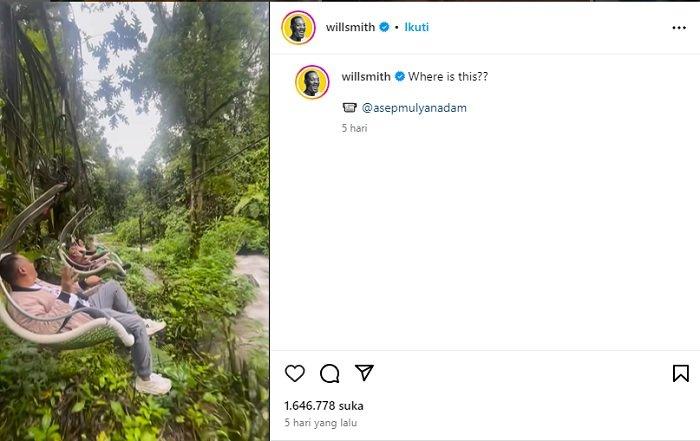Click the camera icon before @asepmulyanadam
This screenshot has height=441, width=700.
[x=349, y=107]
